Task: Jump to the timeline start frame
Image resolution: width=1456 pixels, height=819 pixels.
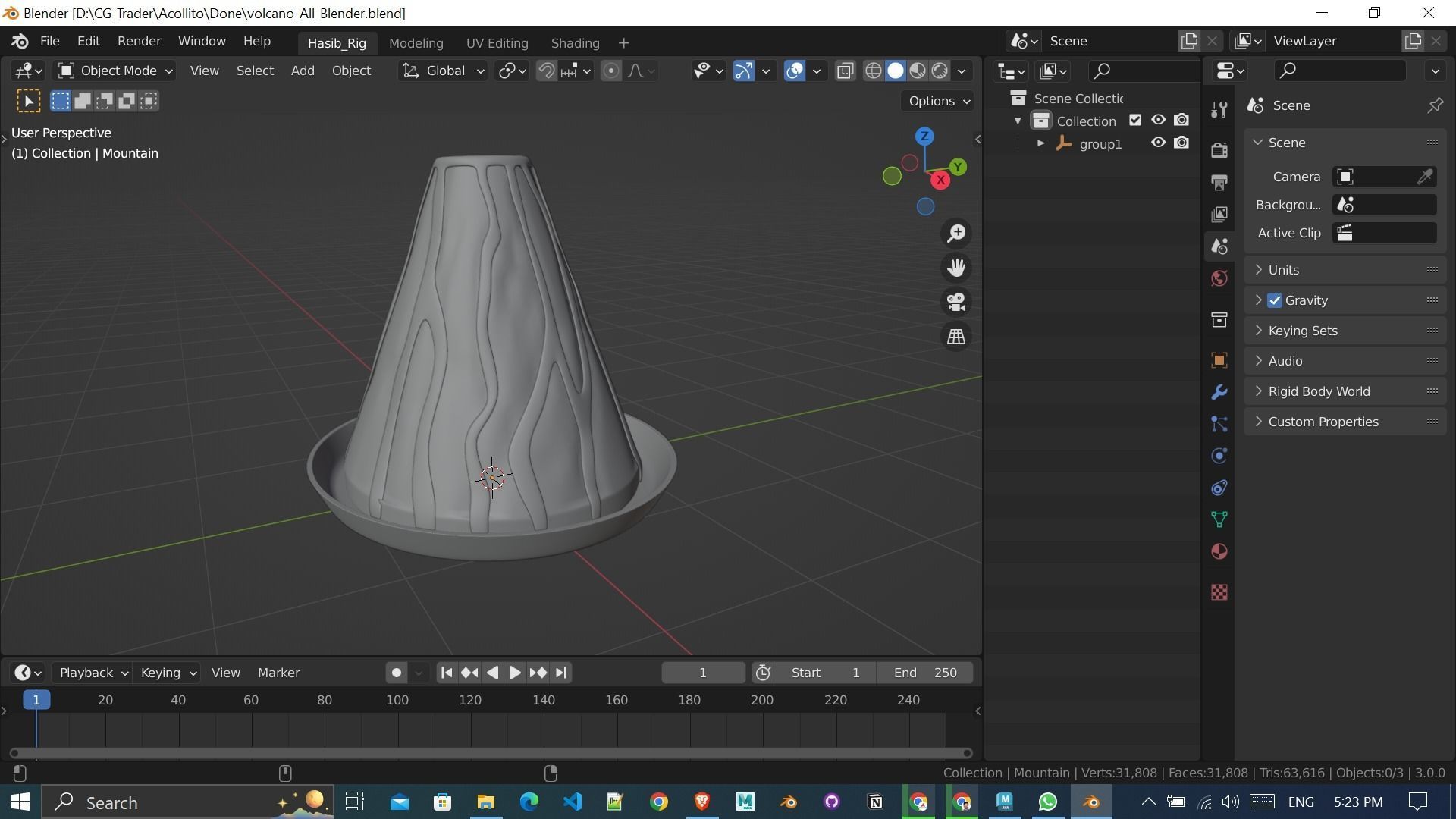Action: pos(447,673)
